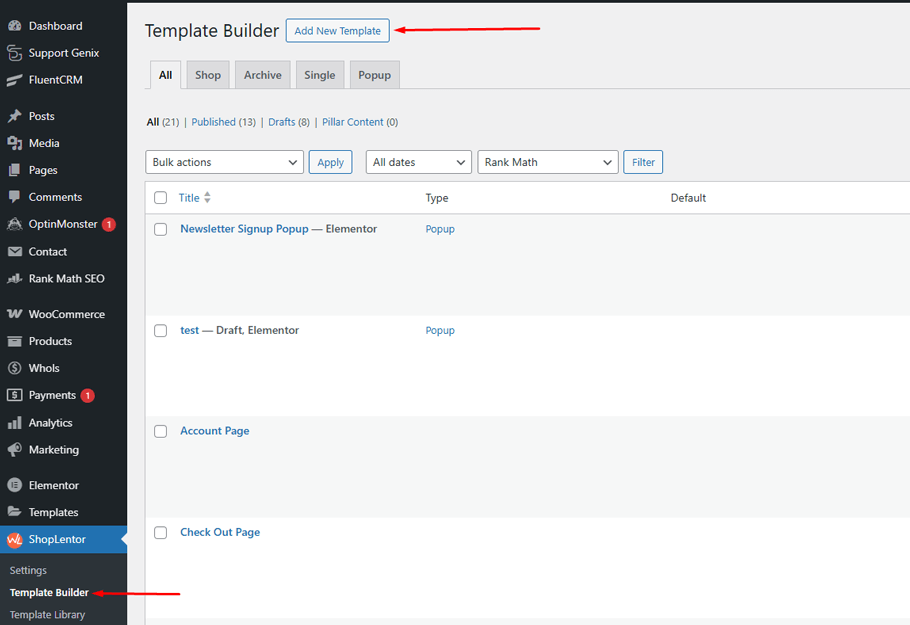The height and width of the screenshot is (625, 910).
Task: Switch to the Shop tab
Action: [208, 75]
